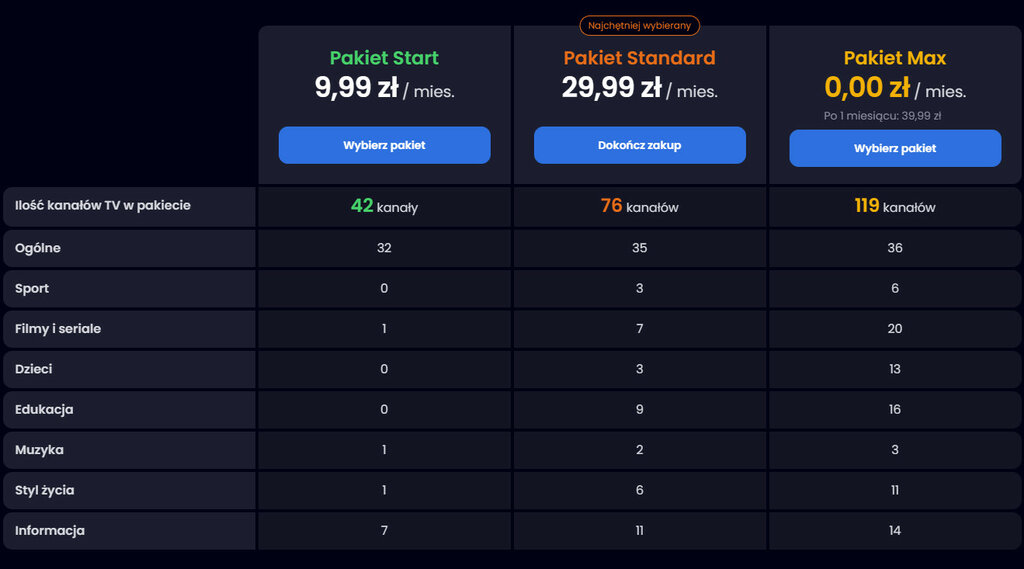Click the Pakiet Max title
The image size is (1024, 569).
click(x=894, y=58)
